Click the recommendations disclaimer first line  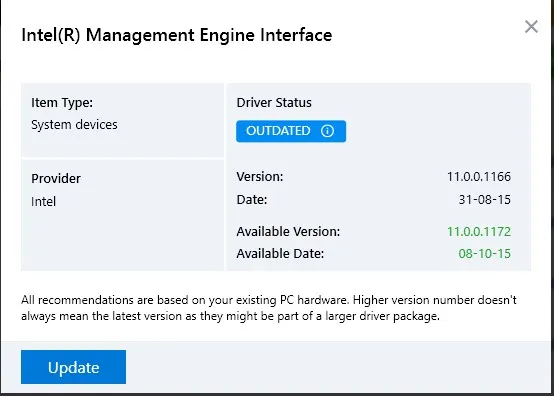[269, 300]
